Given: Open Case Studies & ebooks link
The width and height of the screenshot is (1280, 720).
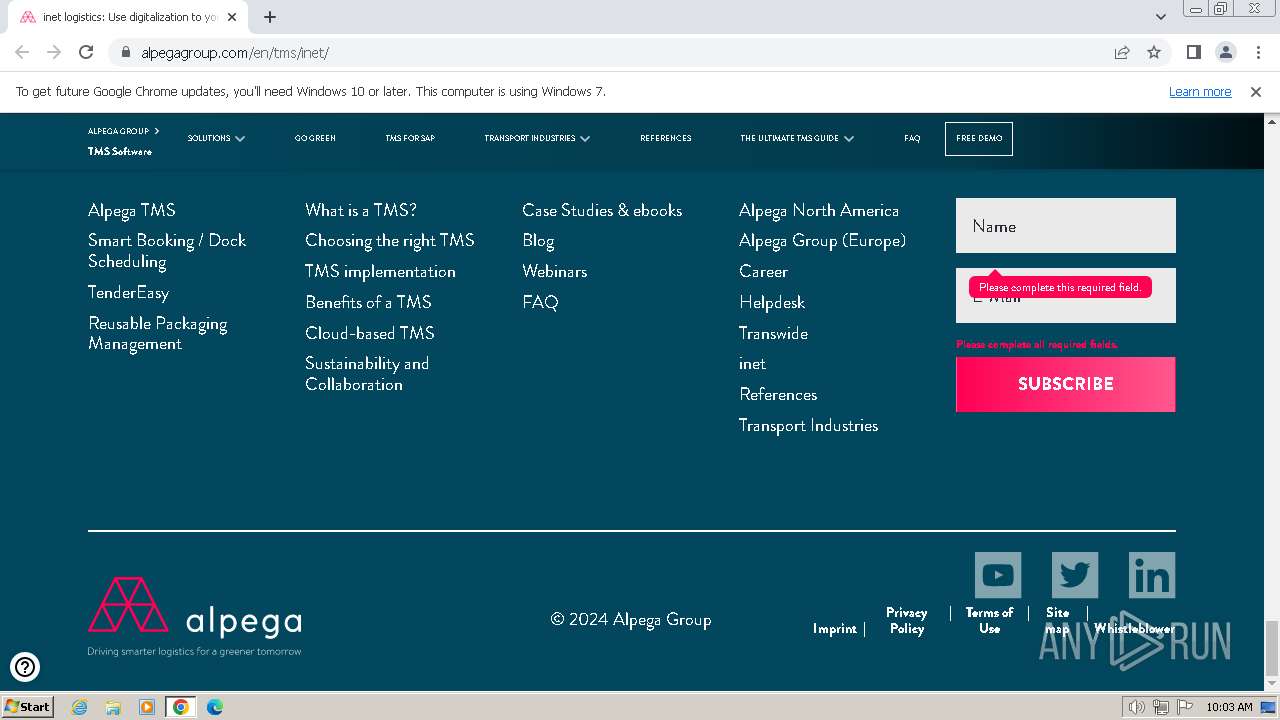Looking at the screenshot, I should (602, 210).
